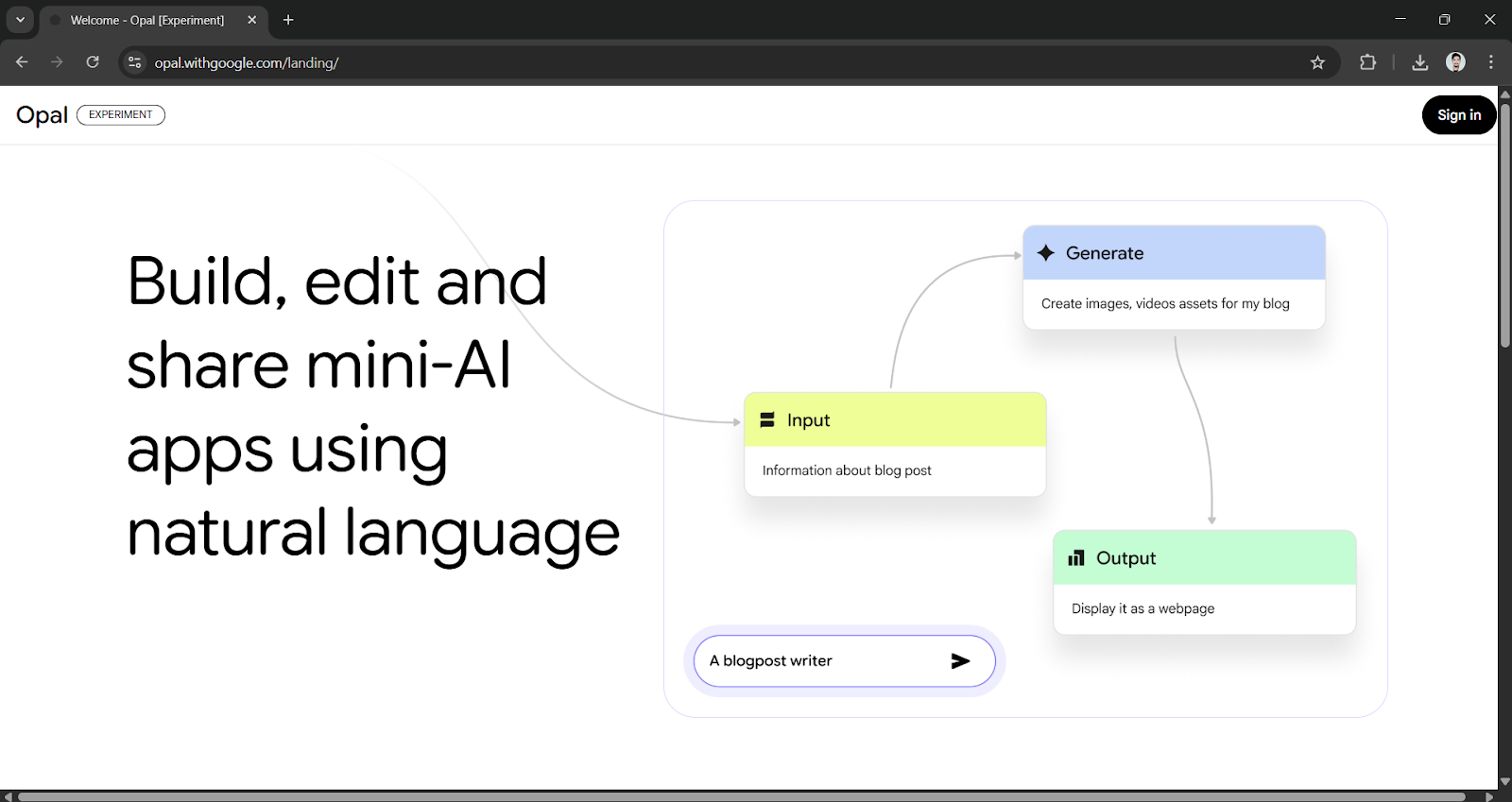1512x802 pixels.
Task: Click 'Create images, videos assets for my blog'
Action: point(1165,303)
